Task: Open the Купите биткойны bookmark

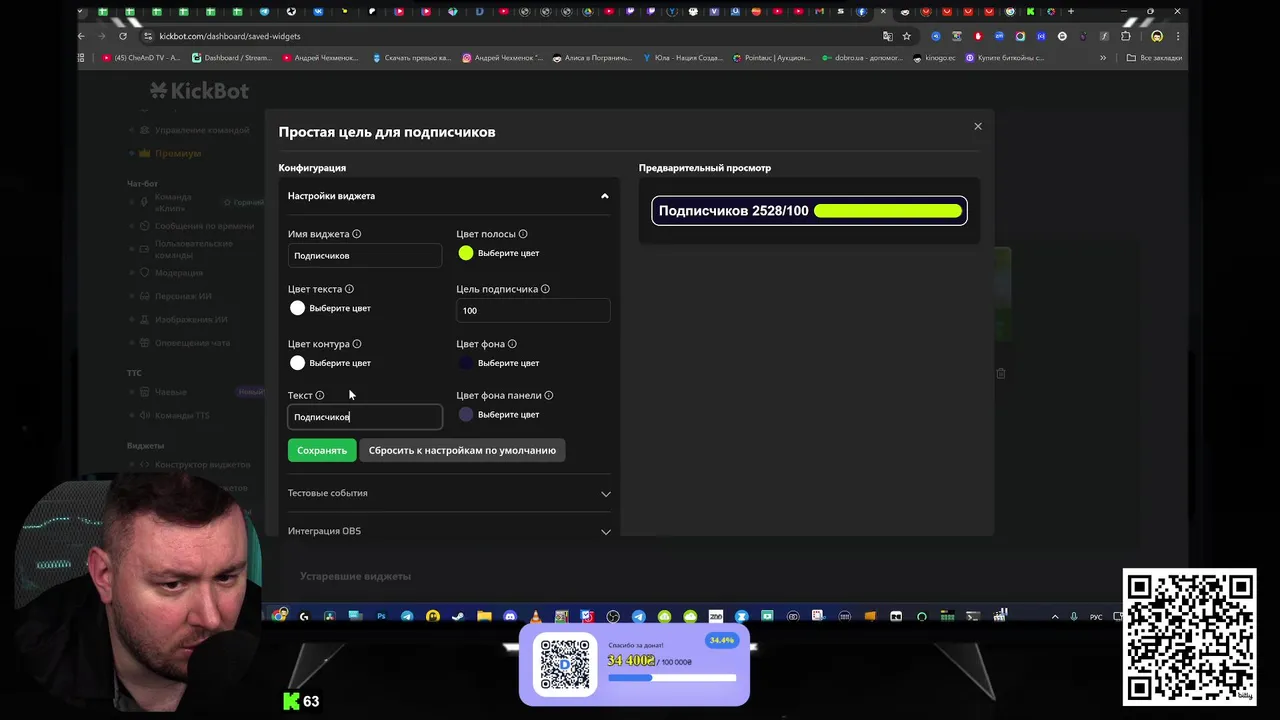Action: click(1005, 58)
